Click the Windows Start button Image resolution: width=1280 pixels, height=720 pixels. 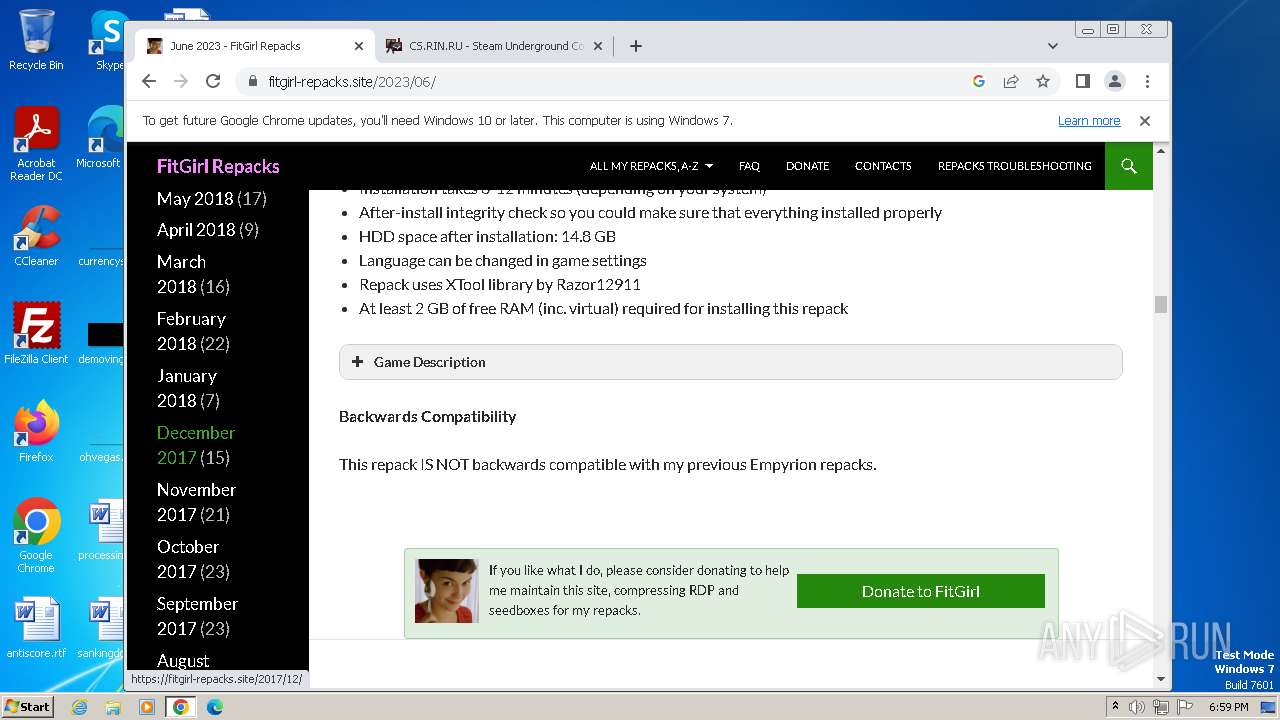point(27,706)
